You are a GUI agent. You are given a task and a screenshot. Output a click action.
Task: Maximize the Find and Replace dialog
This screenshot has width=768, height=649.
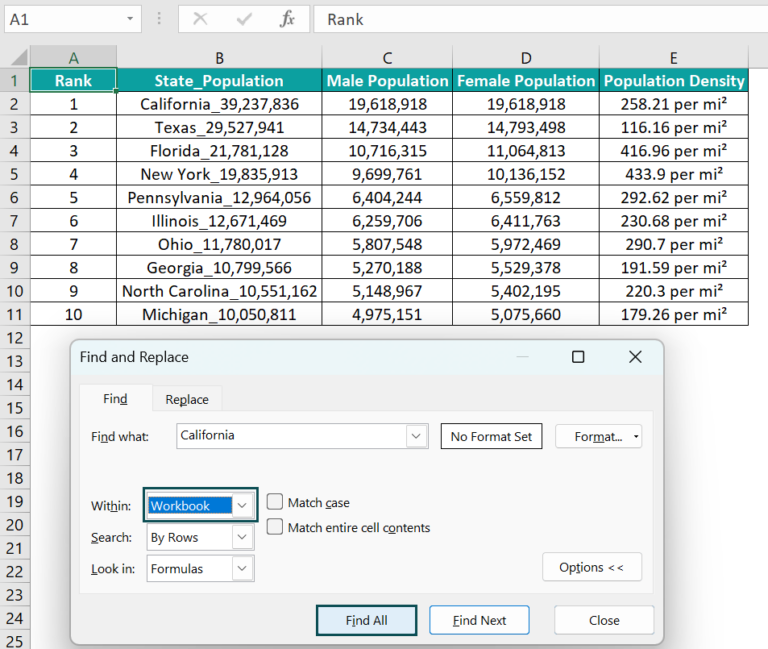[578, 357]
